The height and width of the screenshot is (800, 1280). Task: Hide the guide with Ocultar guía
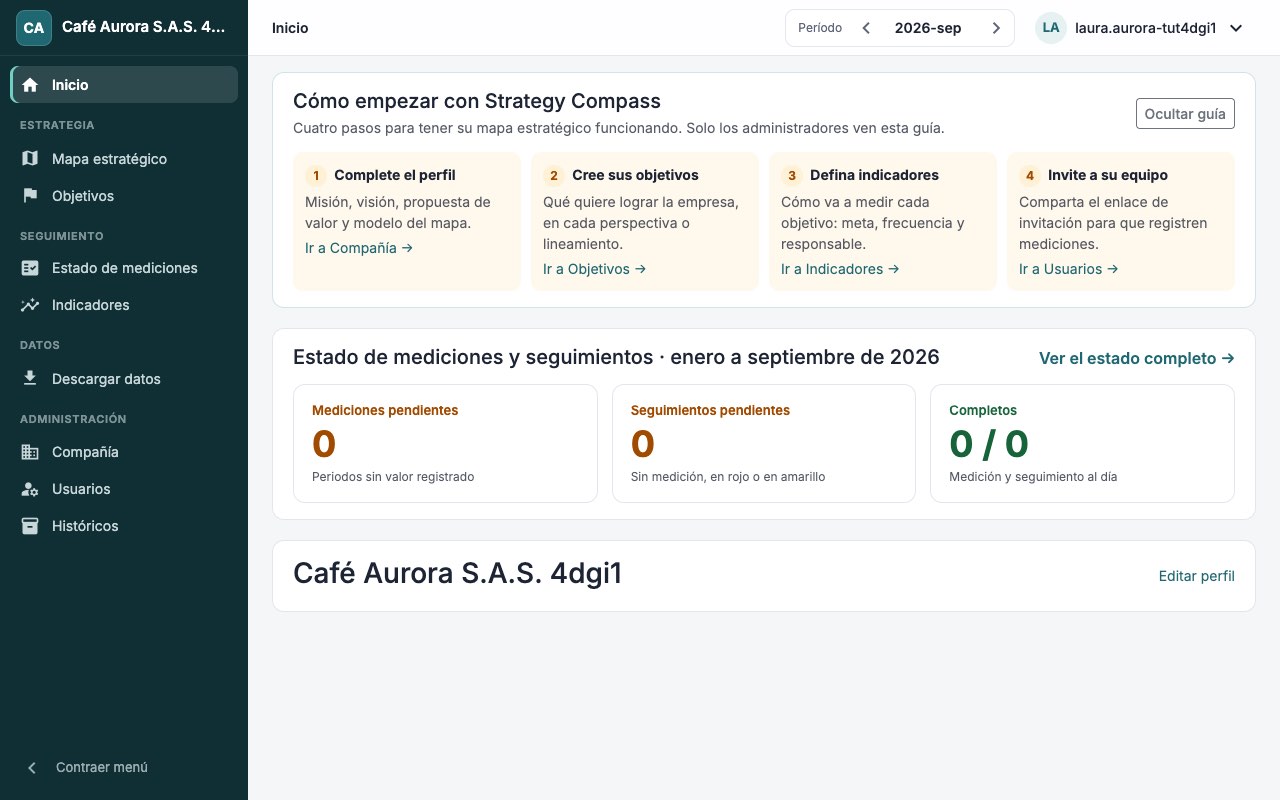point(1185,114)
